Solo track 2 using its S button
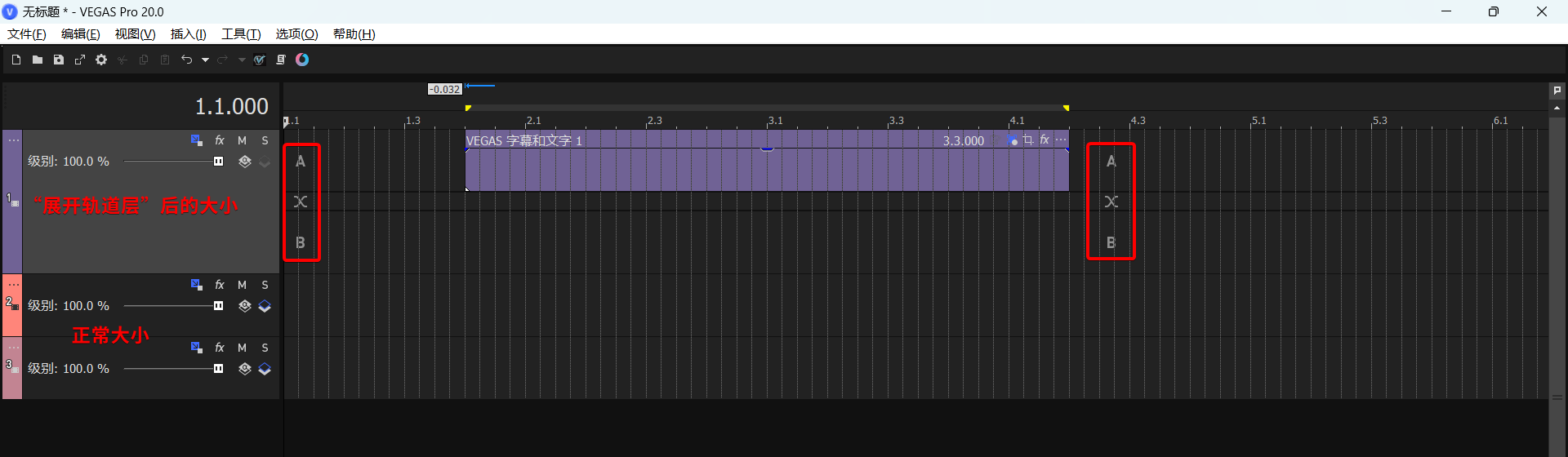 click(265, 285)
